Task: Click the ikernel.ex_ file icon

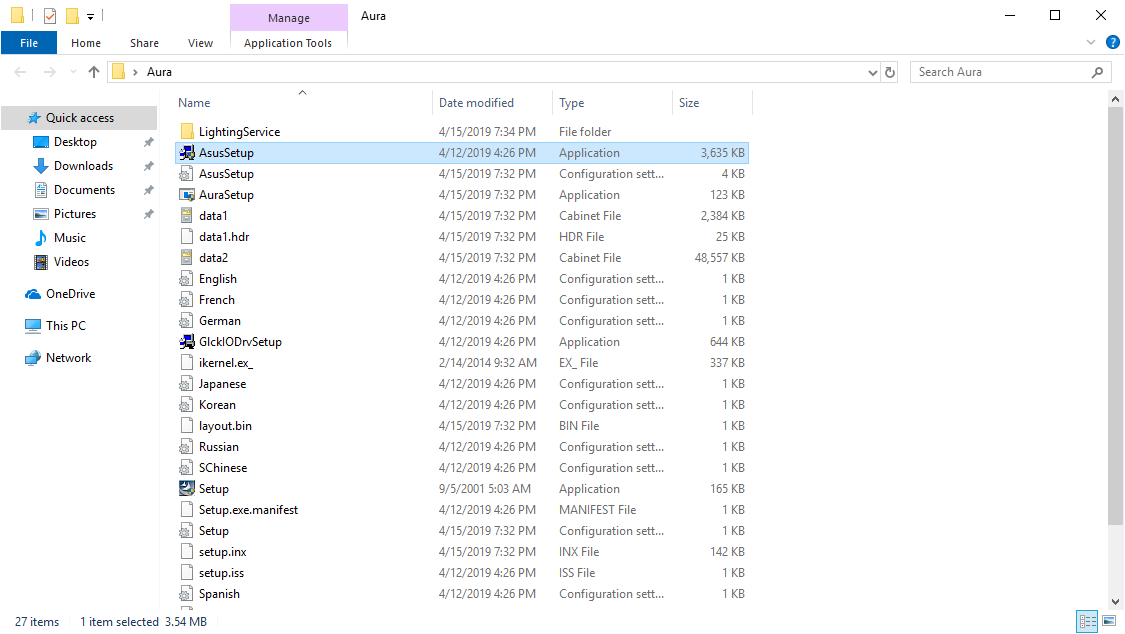Action: [187, 363]
